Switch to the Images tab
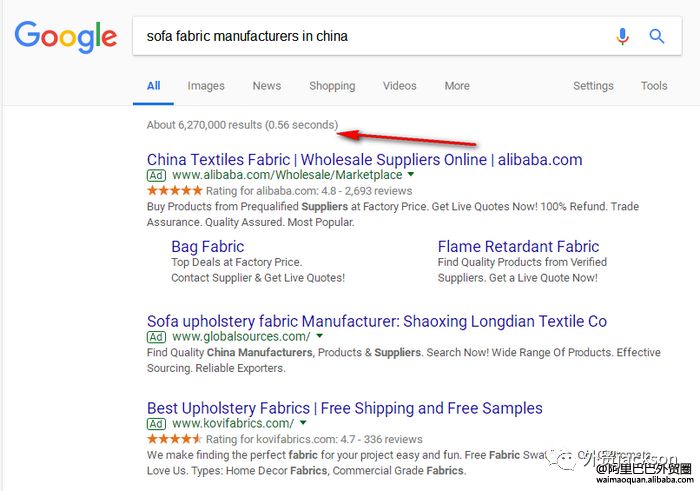 (x=206, y=86)
